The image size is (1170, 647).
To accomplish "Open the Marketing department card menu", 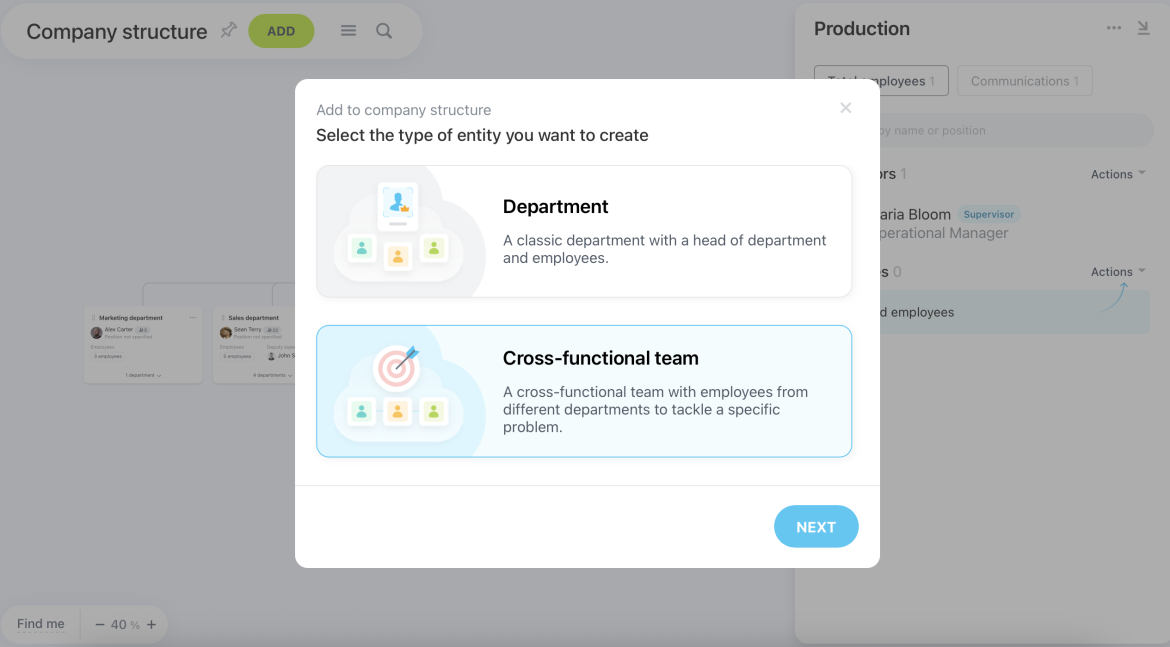I will [x=192, y=317].
